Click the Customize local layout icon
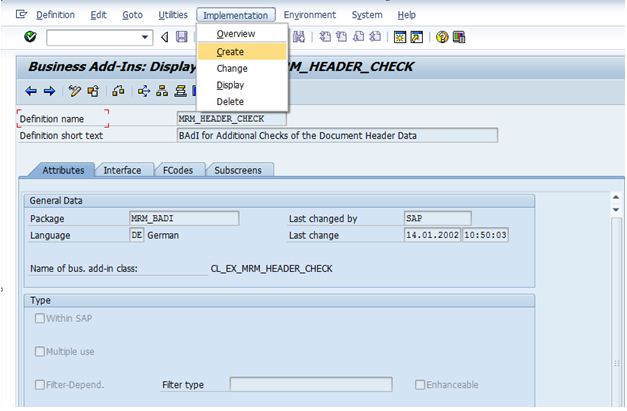 pos(459,37)
